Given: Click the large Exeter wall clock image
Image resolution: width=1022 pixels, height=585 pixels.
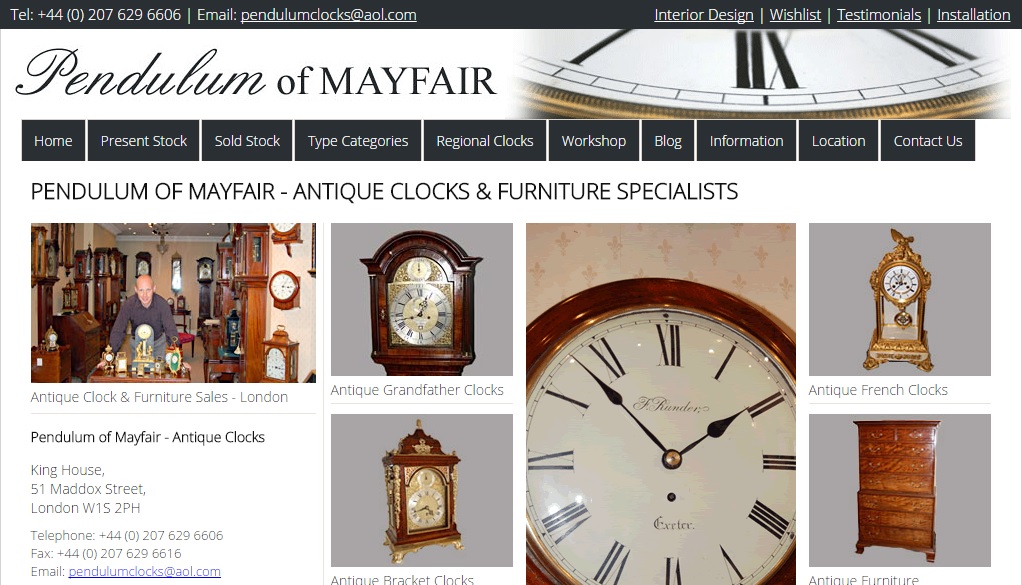Looking at the screenshot, I should pyautogui.click(x=661, y=404).
